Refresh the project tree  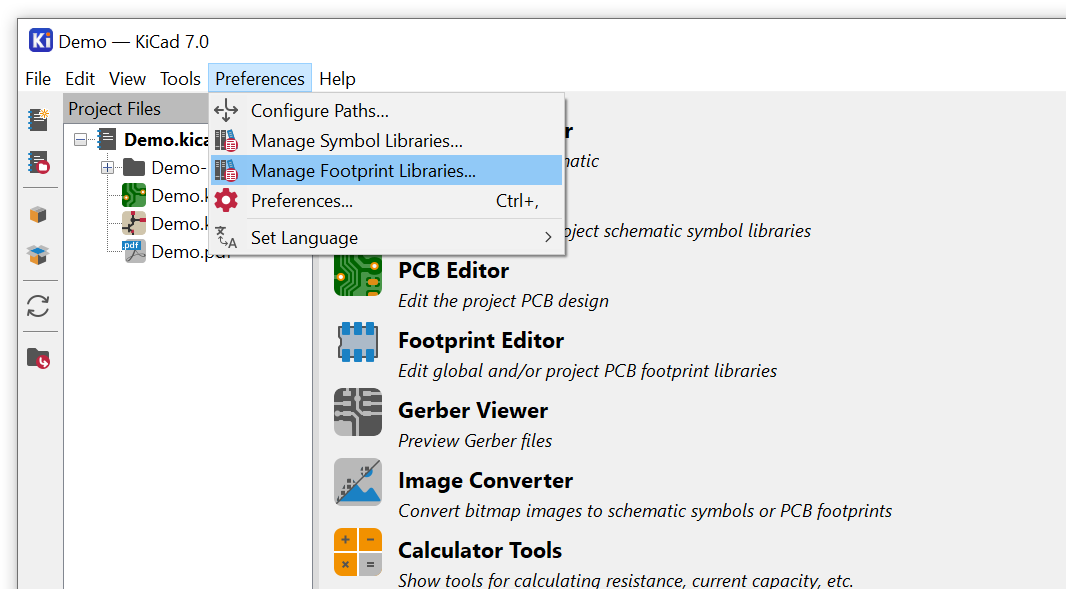tap(38, 306)
